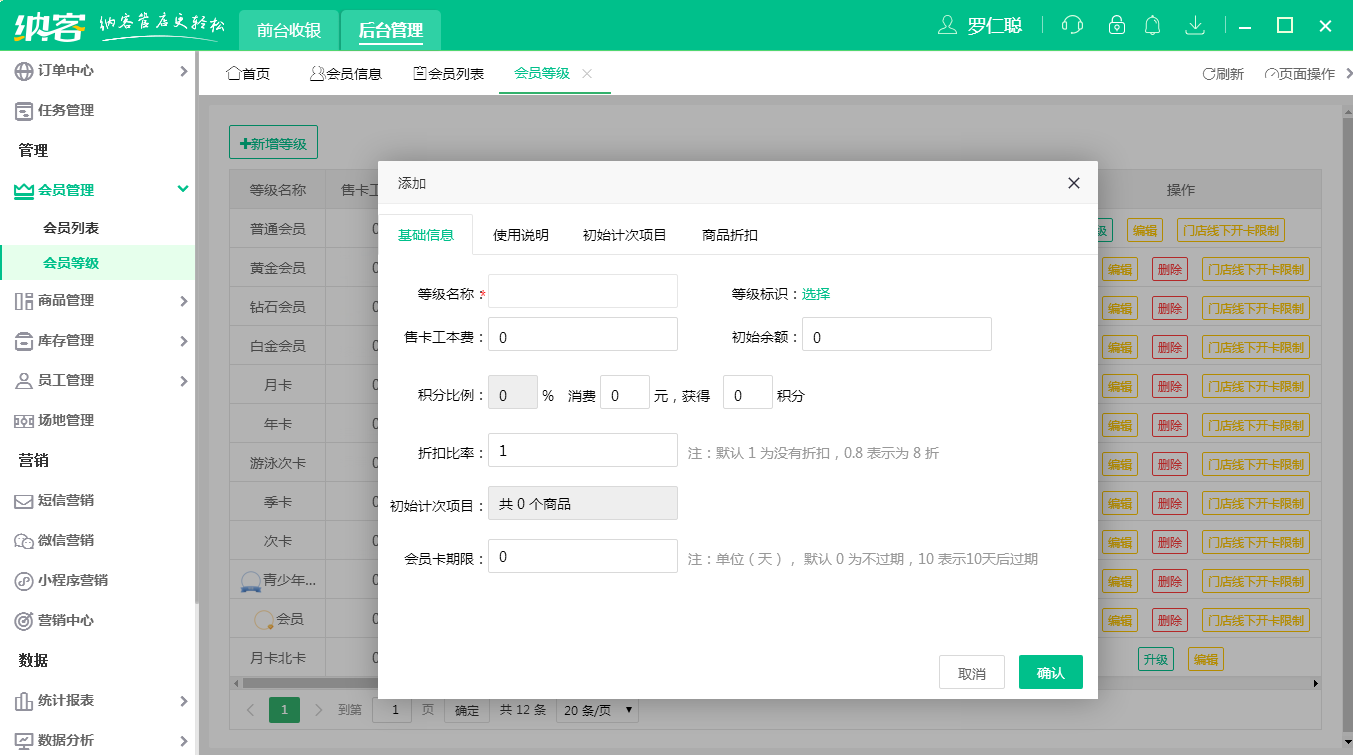
Task: Collapse the 会员管理 menu chevron
Action: coord(183,189)
